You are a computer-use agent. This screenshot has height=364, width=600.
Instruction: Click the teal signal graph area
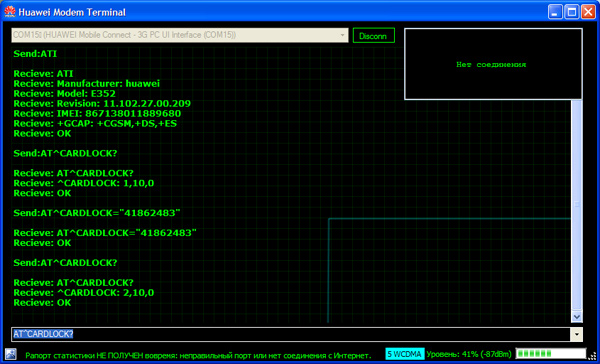[449, 270]
